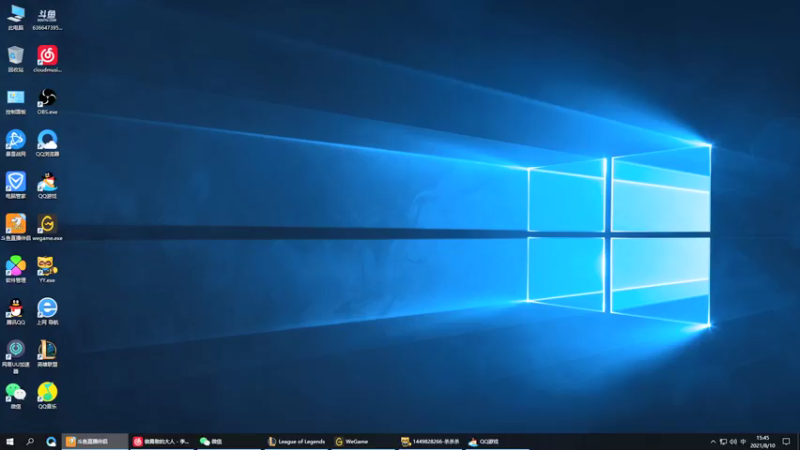The width and height of the screenshot is (800, 450).
Task: Switch to WeChat taskbar window
Action: pos(229,441)
